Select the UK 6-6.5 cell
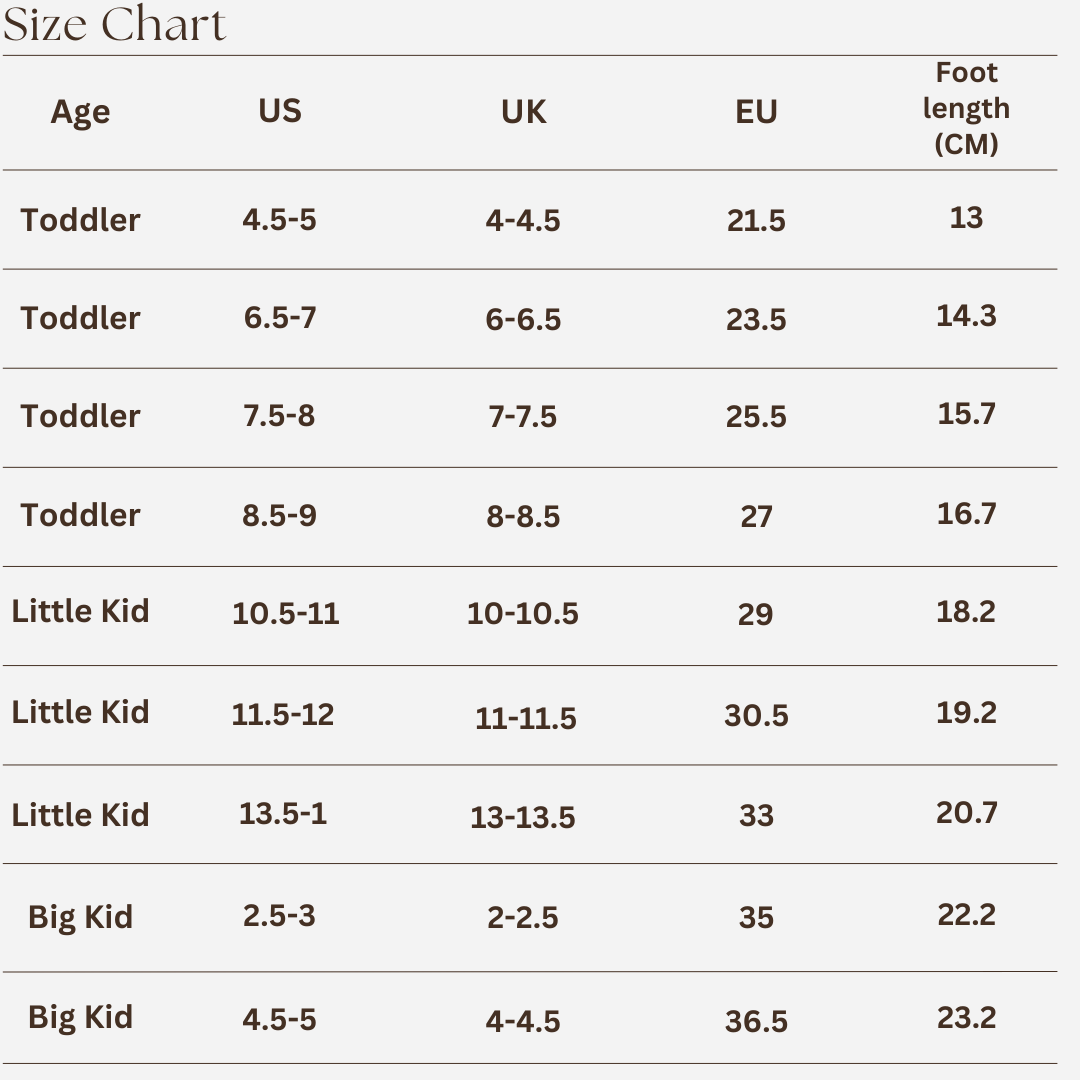 coord(523,320)
